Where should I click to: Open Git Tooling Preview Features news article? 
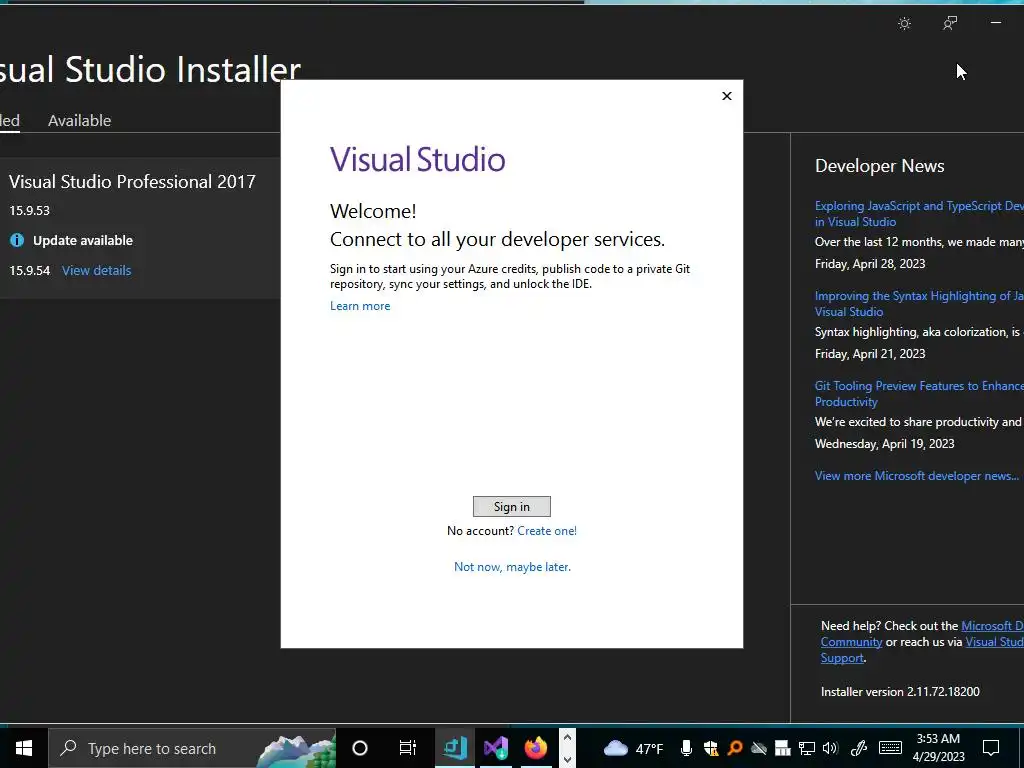click(x=919, y=394)
